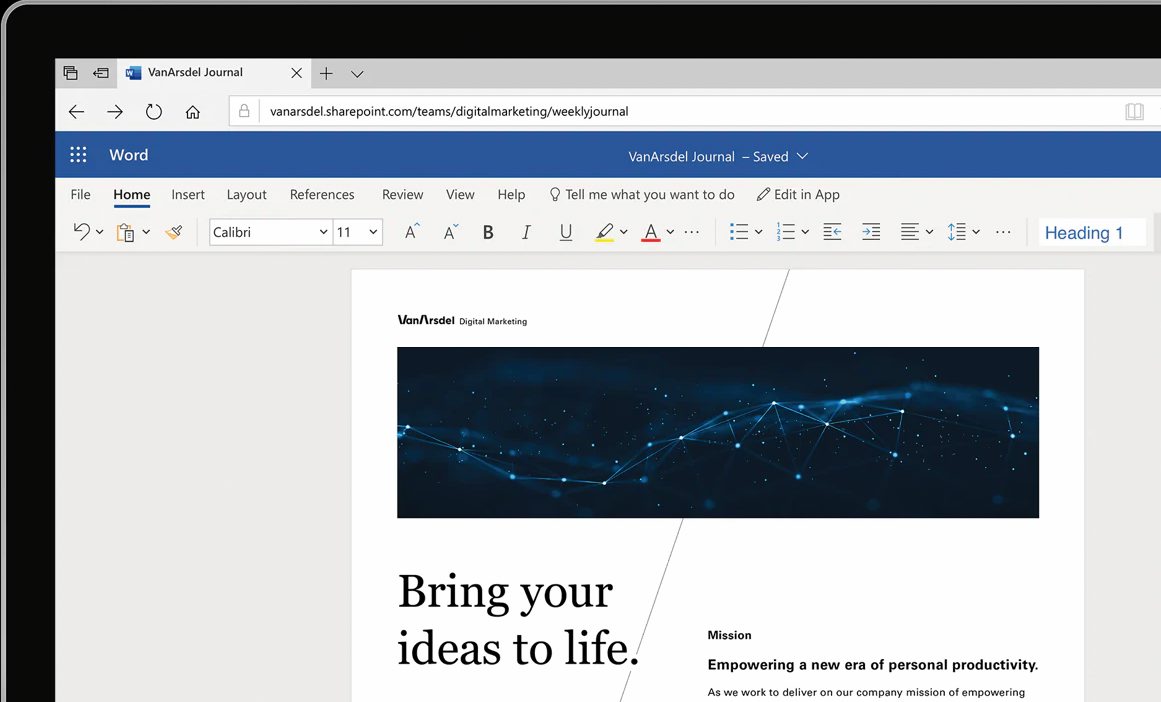
Task: Show more paragraph options ellipsis
Action: (1003, 232)
